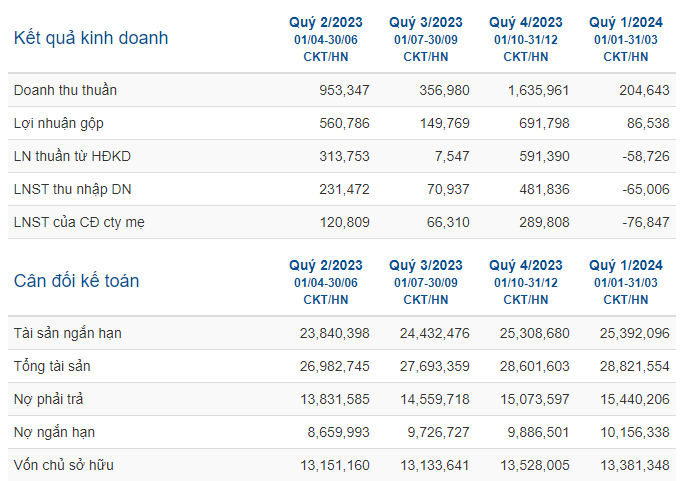Click the LNST thu nhập DN row label
Screen dimensions: 680x481
pyautogui.click(x=72, y=190)
